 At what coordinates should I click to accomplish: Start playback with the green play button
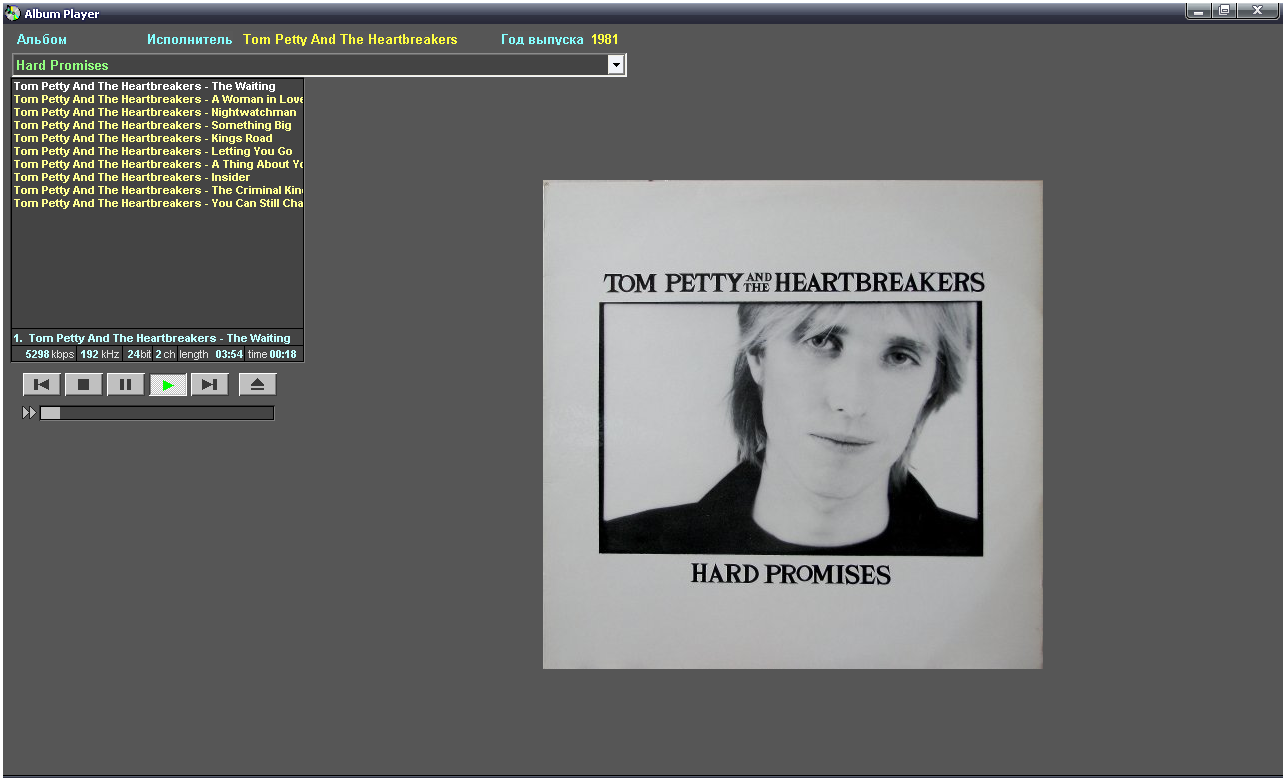point(168,385)
